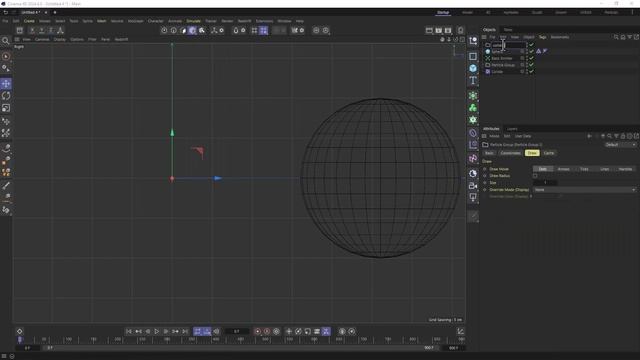Select the Basic Emitter object row
Viewport: 640px width, 360px height.
coord(502,58)
